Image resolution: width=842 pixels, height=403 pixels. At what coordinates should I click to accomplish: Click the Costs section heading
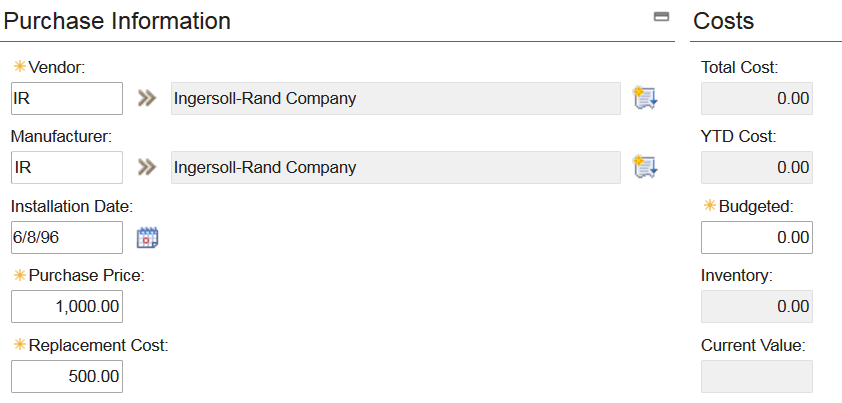[x=723, y=20]
